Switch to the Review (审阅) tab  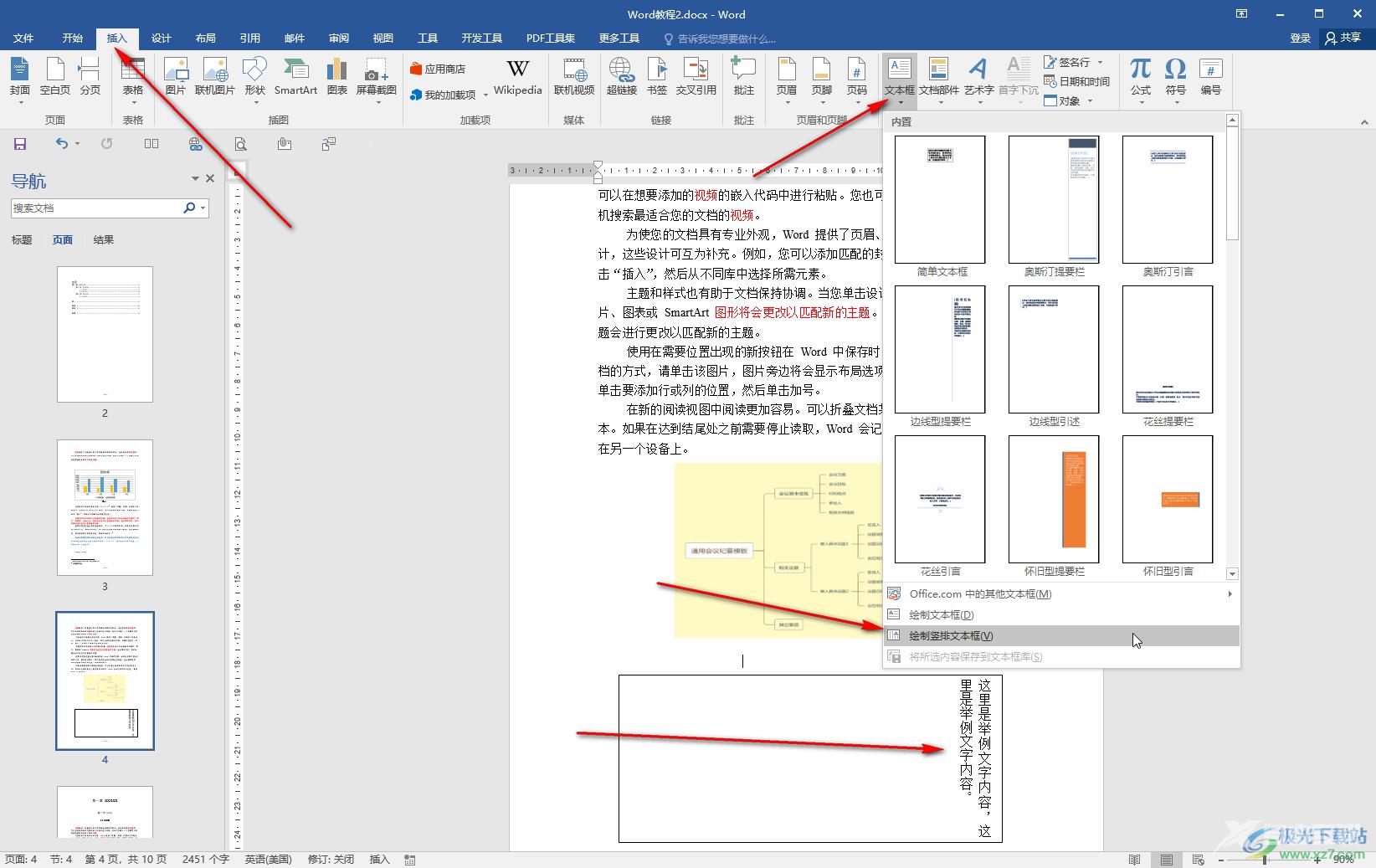pos(338,39)
